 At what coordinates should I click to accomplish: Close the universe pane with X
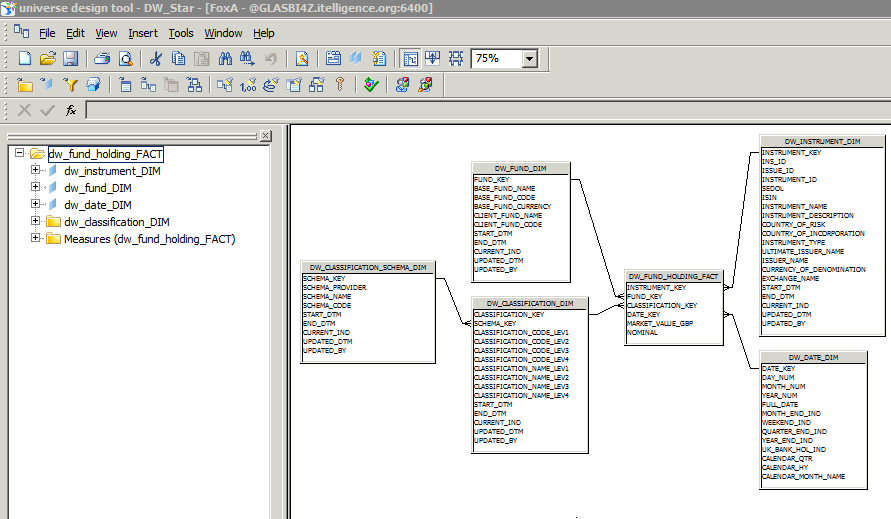[265, 136]
